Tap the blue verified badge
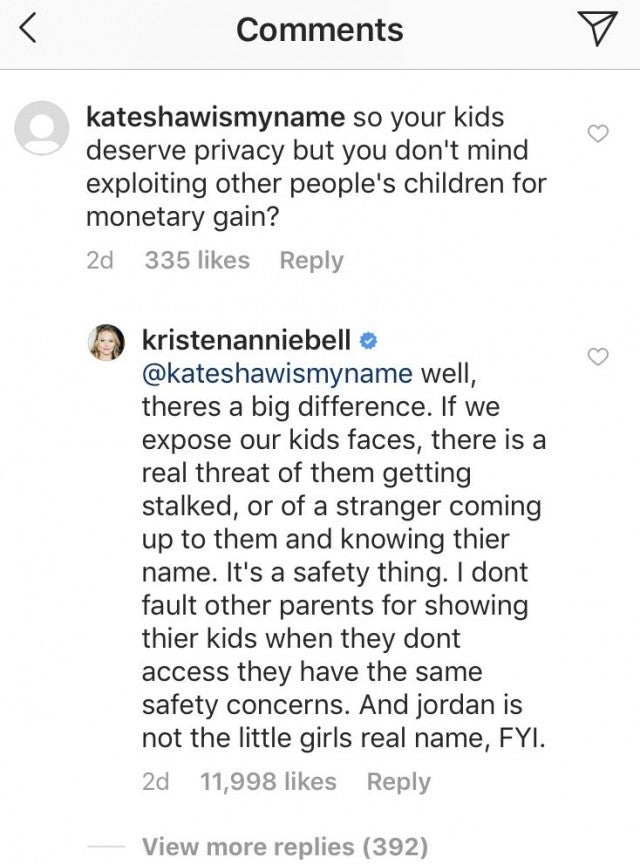 click(368, 342)
